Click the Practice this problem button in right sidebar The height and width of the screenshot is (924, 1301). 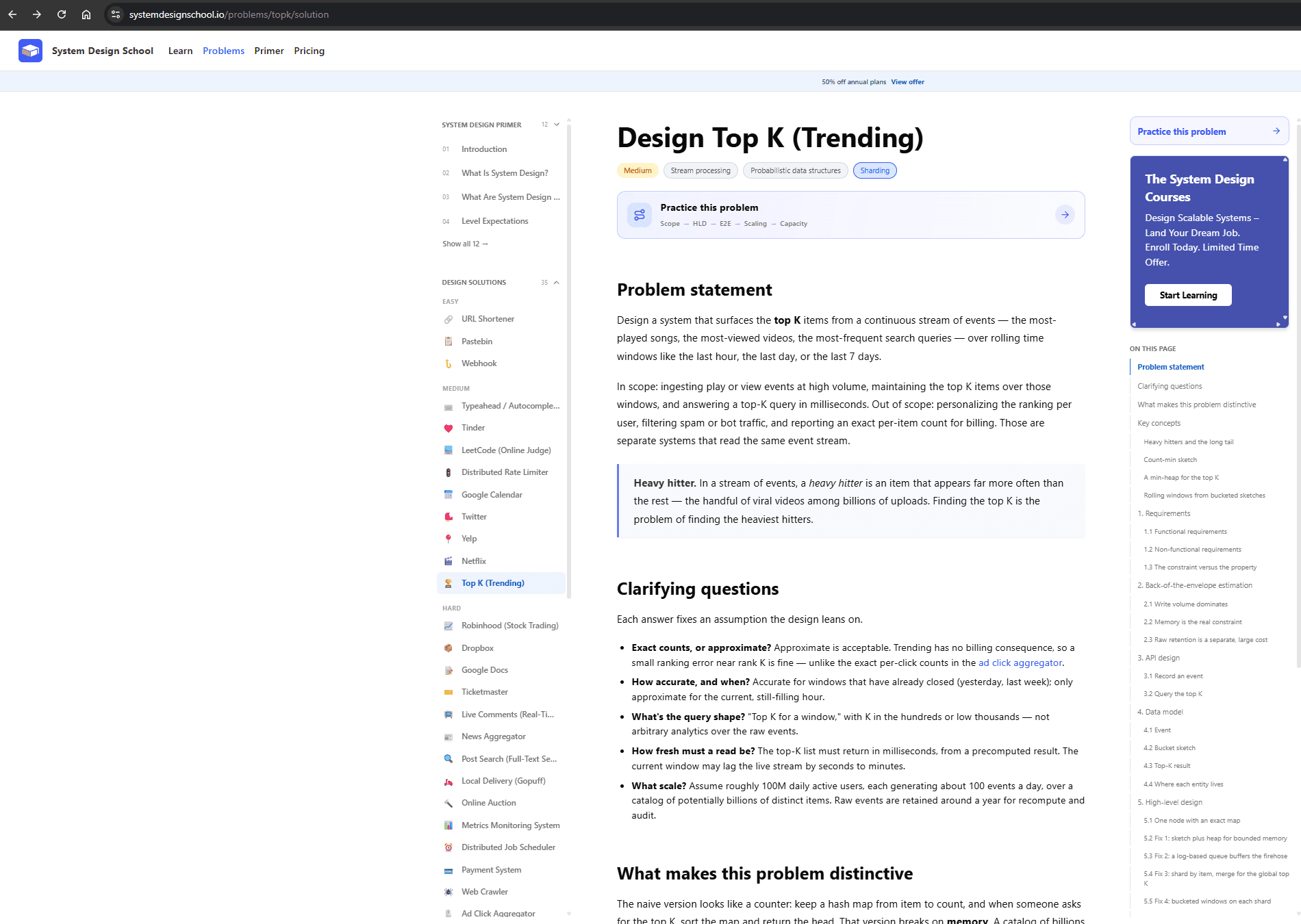click(1209, 131)
